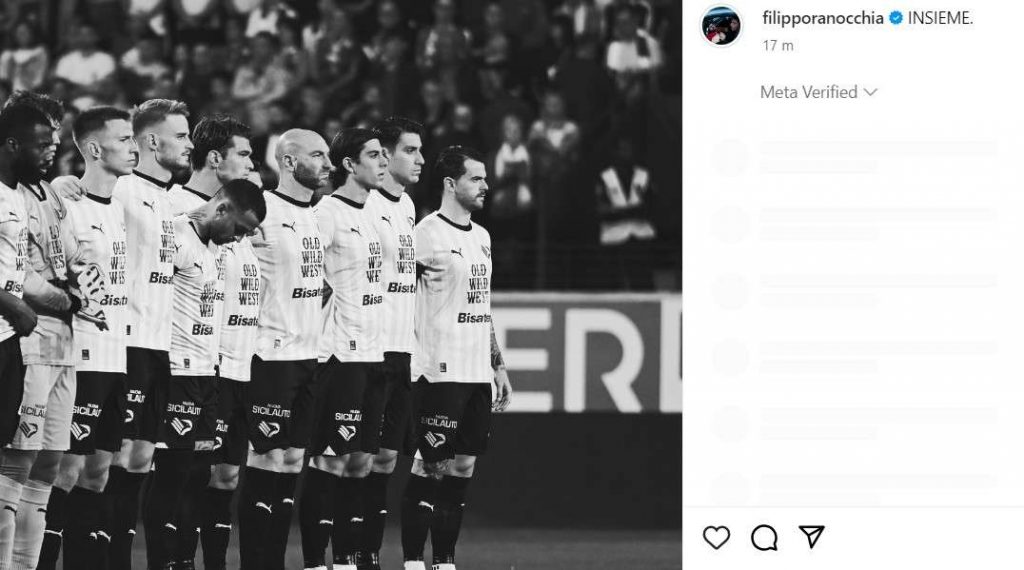
Task: Click the "17 m" post timestamp
Action: tap(778, 45)
